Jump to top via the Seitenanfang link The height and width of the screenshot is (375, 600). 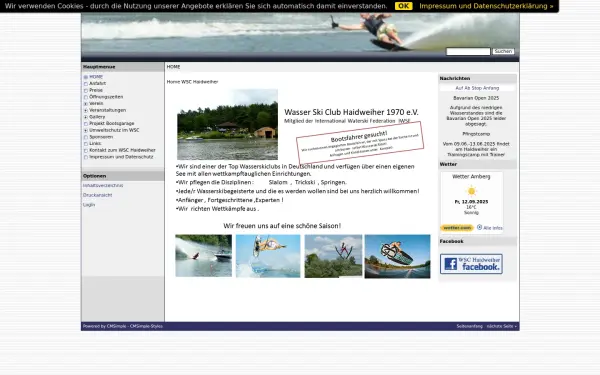coord(470,326)
